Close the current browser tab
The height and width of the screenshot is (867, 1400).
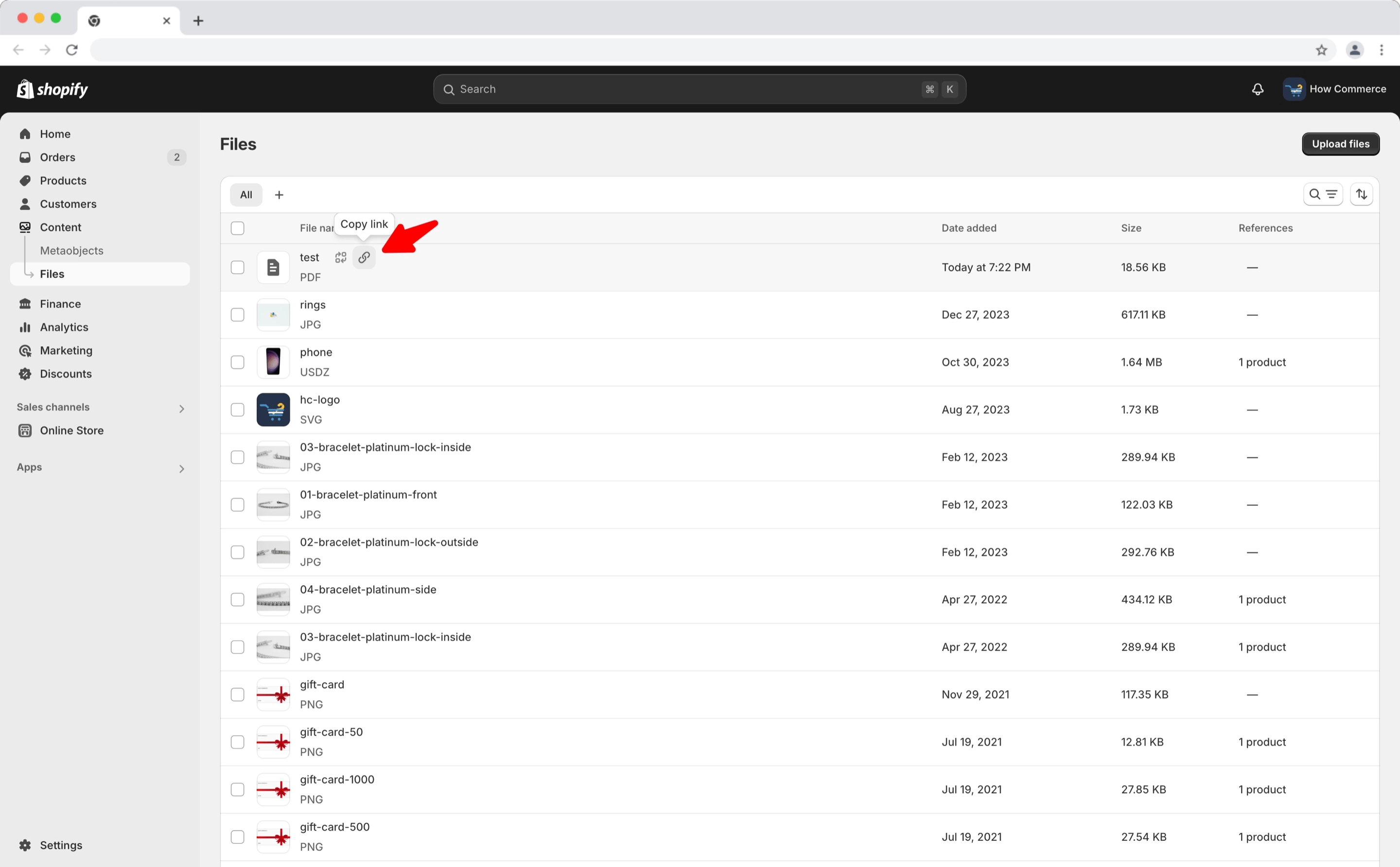[x=166, y=20]
